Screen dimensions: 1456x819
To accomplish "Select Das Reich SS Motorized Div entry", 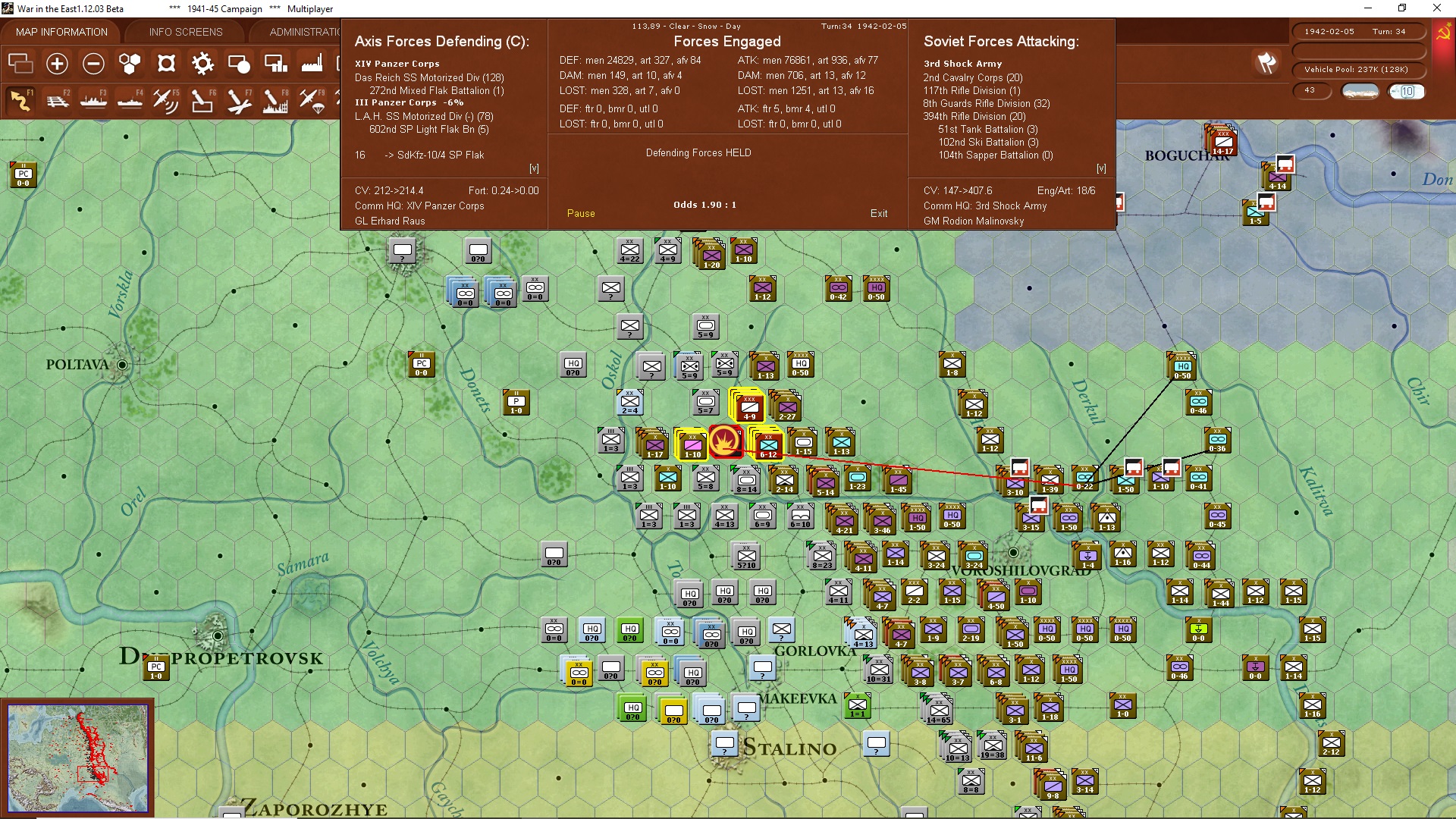I will [429, 77].
